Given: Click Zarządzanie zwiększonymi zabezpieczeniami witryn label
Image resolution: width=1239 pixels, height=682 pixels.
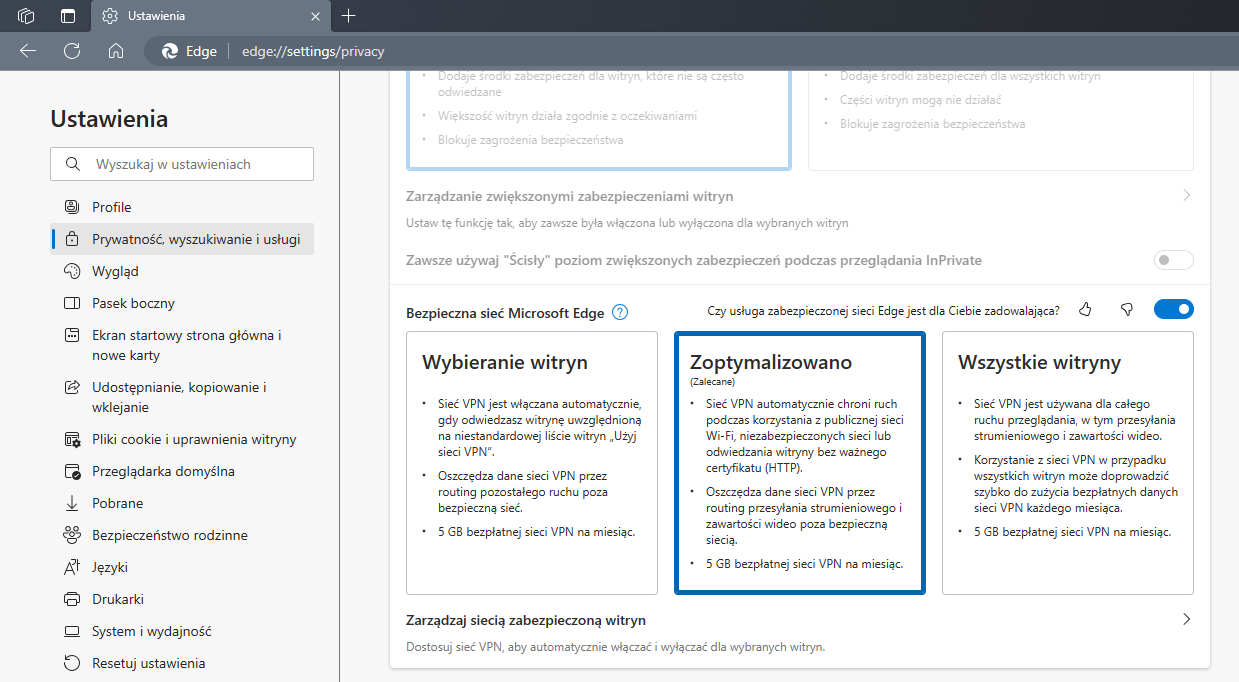Looking at the screenshot, I should tap(570, 196).
